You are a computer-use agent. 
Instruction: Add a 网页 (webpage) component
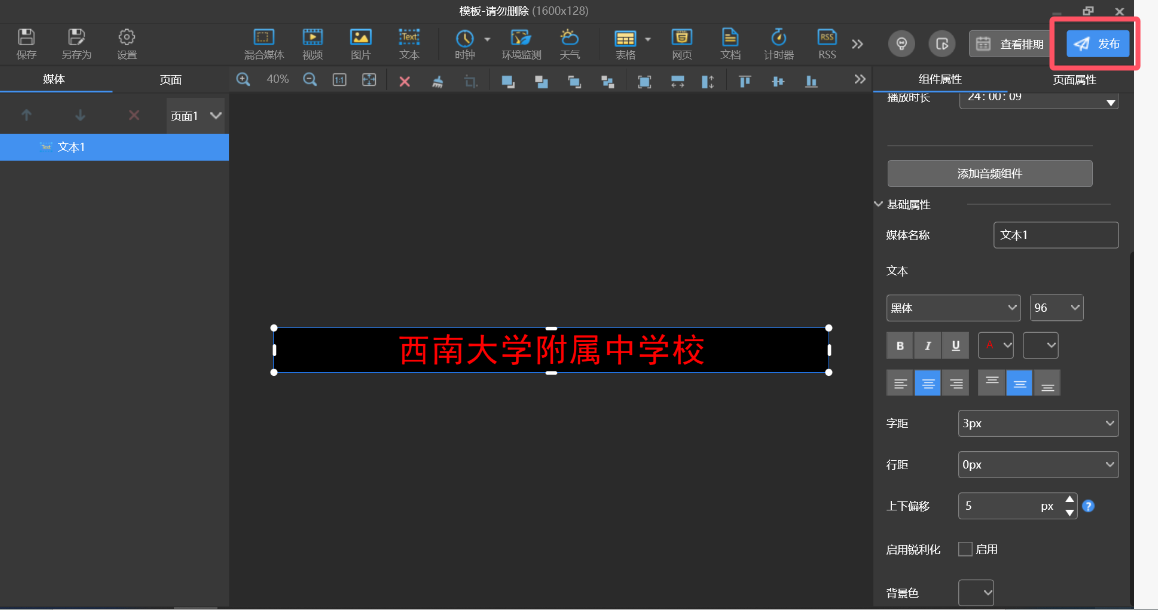tap(682, 43)
